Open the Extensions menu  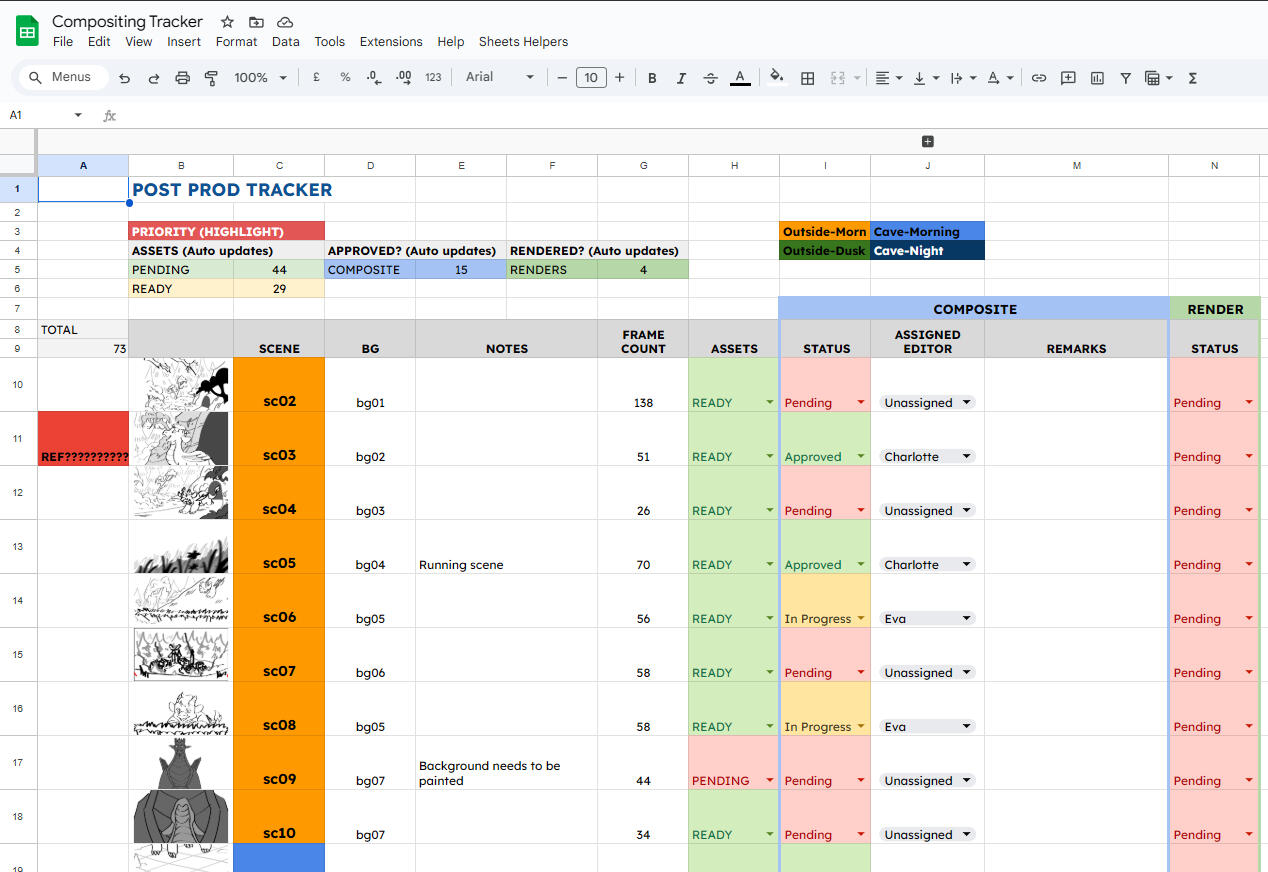pos(391,42)
